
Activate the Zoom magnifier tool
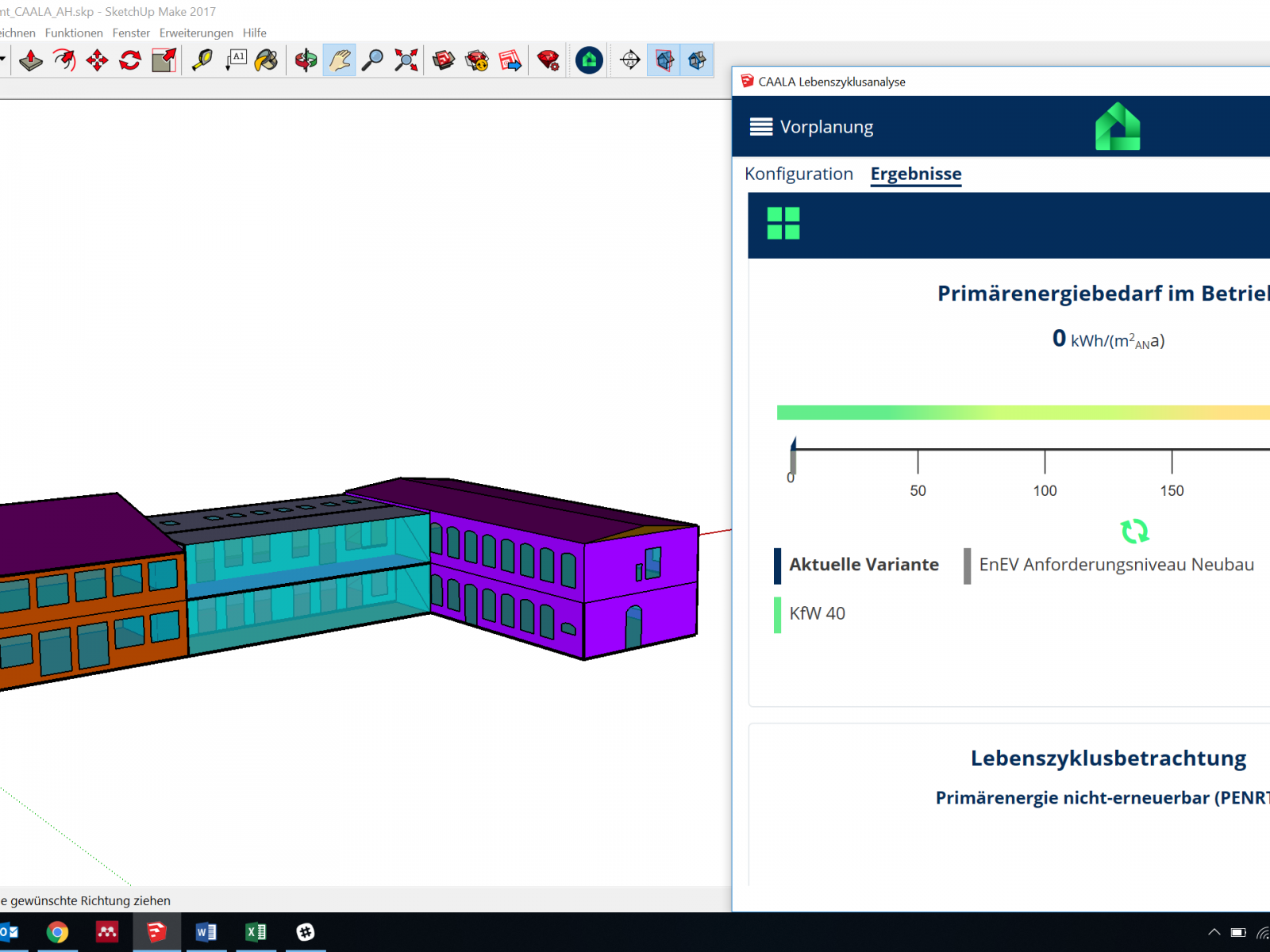click(372, 60)
